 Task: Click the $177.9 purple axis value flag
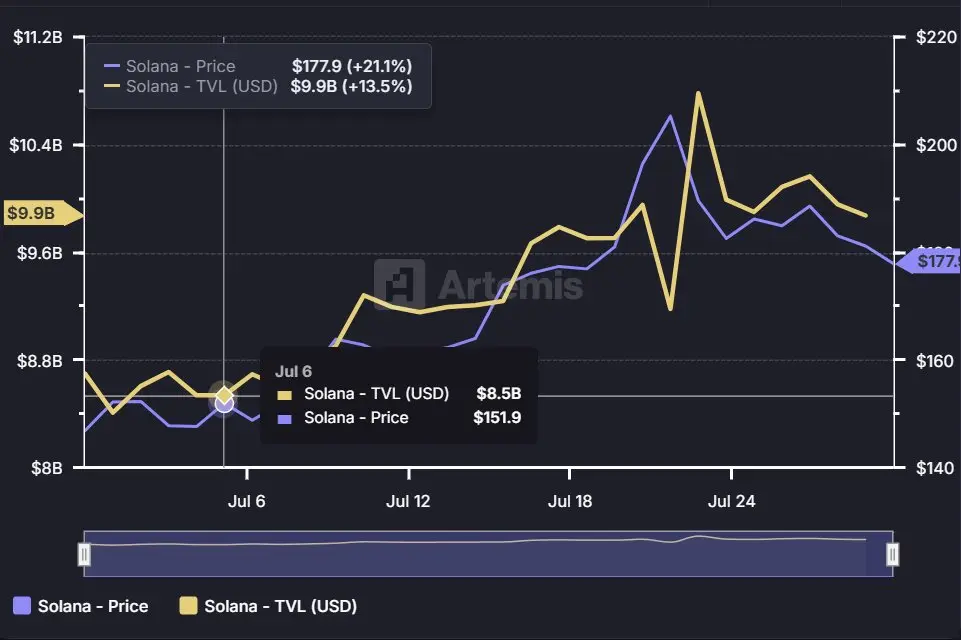[x=929, y=262]
